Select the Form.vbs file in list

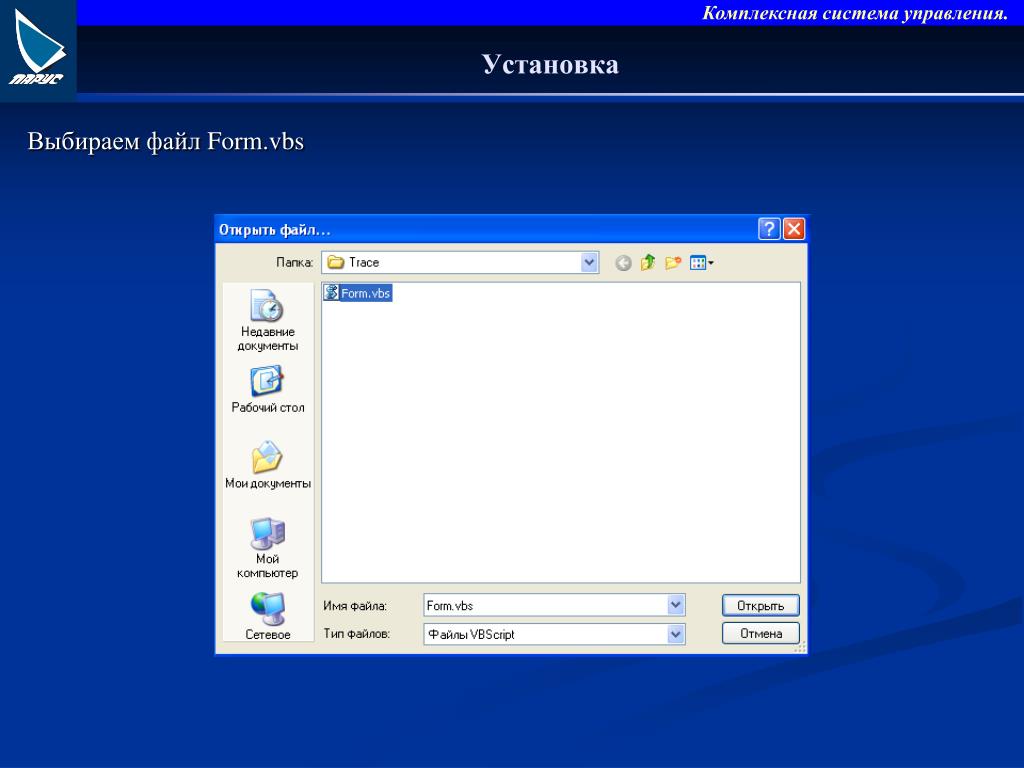click(x=358, y=293)
